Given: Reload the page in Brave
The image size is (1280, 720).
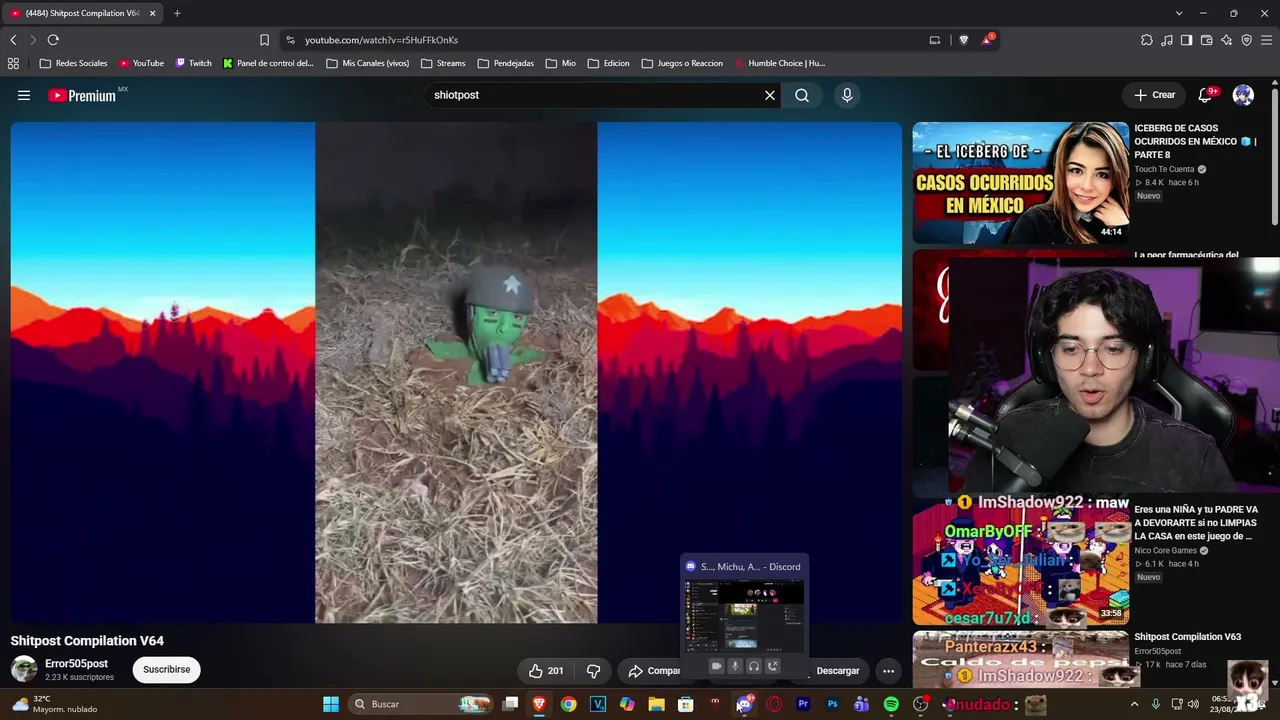Looking at the screenshot, I should click(53, 40).
